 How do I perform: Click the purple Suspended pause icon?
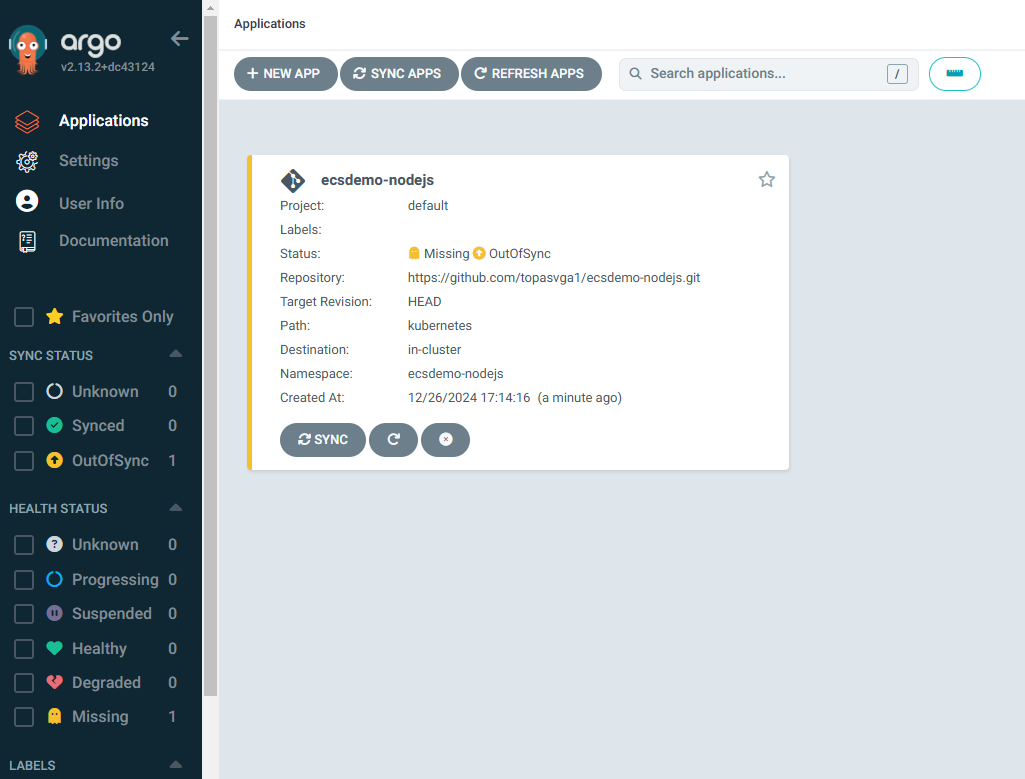(x=55, y=613)
